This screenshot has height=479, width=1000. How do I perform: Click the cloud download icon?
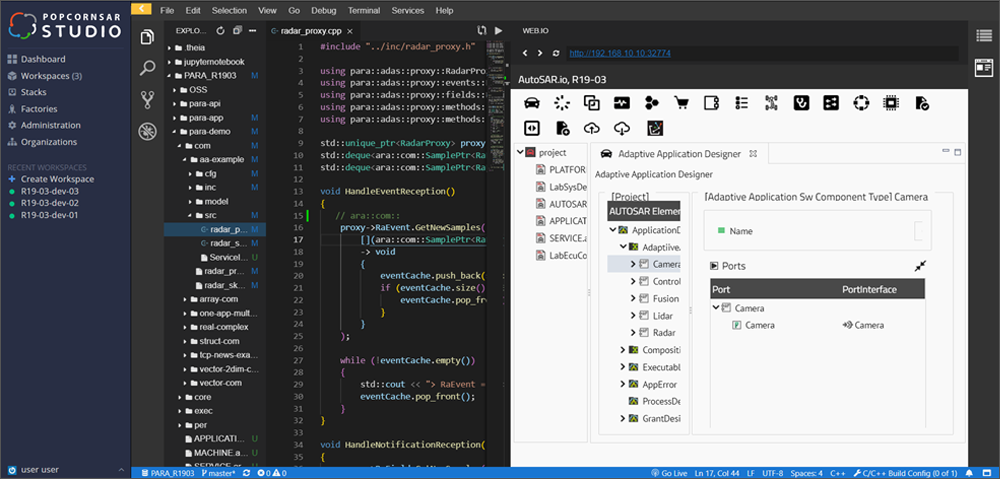pyautogui.click(x=622, y=128)
